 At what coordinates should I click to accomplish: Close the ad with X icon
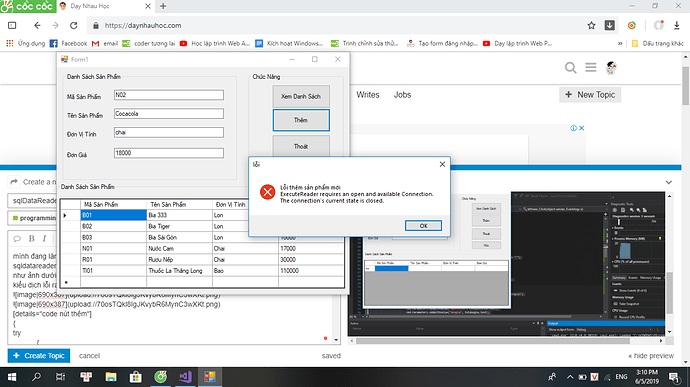pos(581,128)
